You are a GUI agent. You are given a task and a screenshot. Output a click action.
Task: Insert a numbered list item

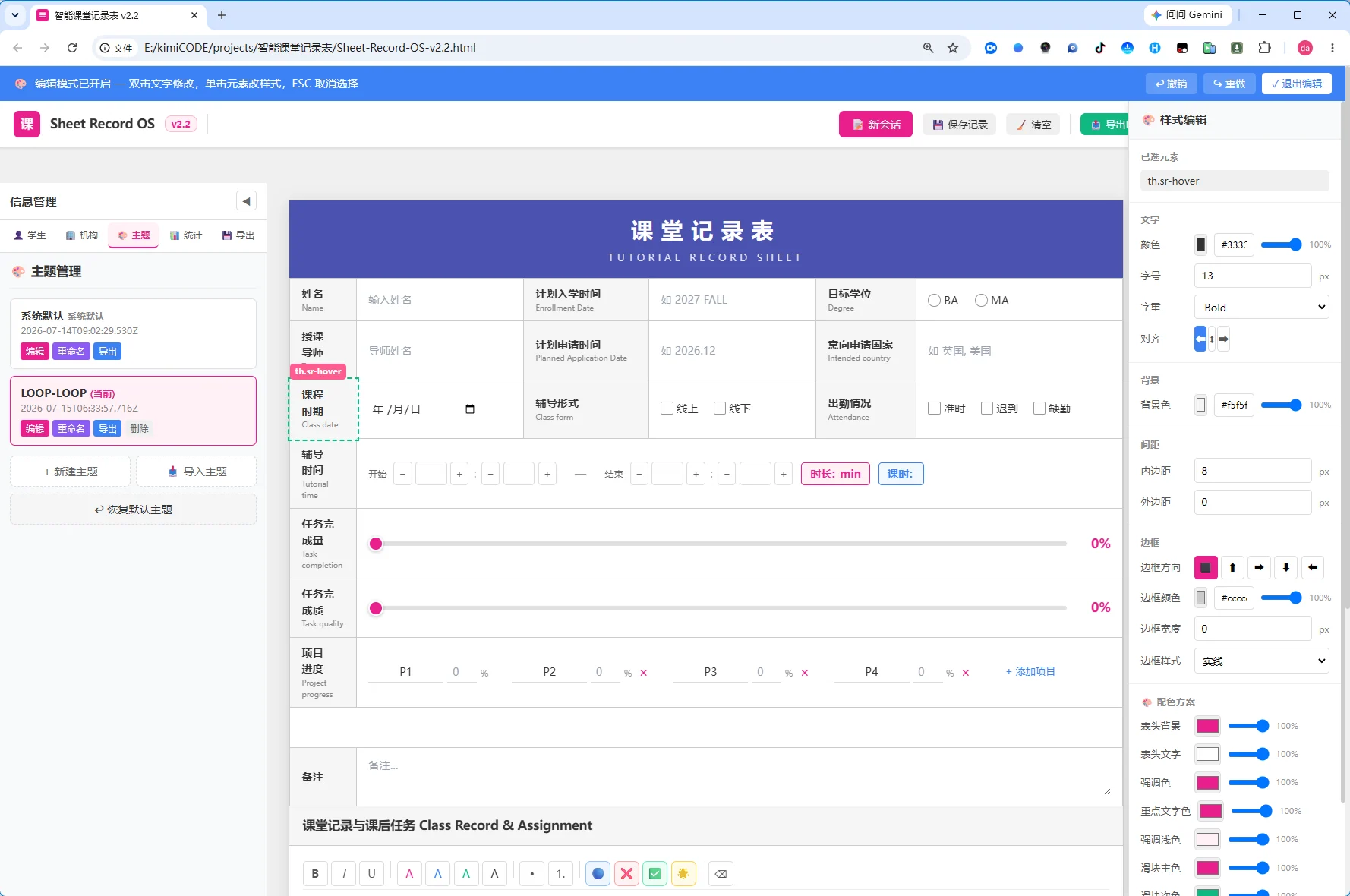tap(560, 874)
